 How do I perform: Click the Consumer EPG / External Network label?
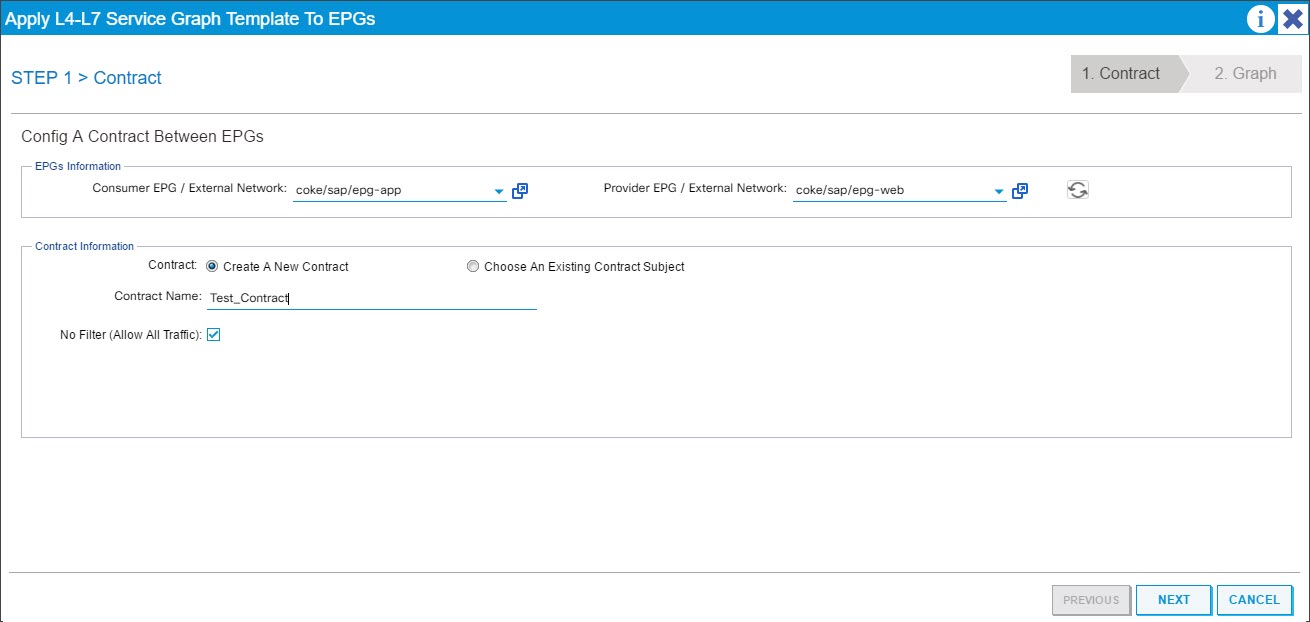tap(190, 188)
